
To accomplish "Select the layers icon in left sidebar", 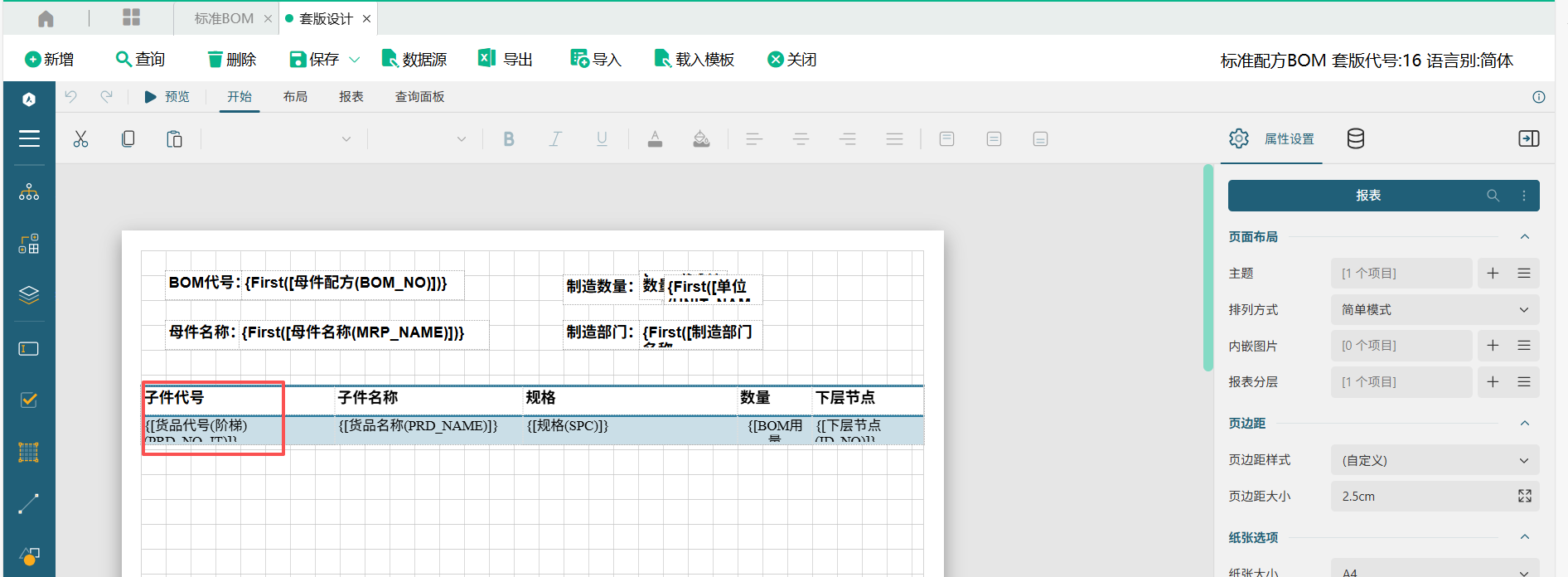I will [29, 295].
